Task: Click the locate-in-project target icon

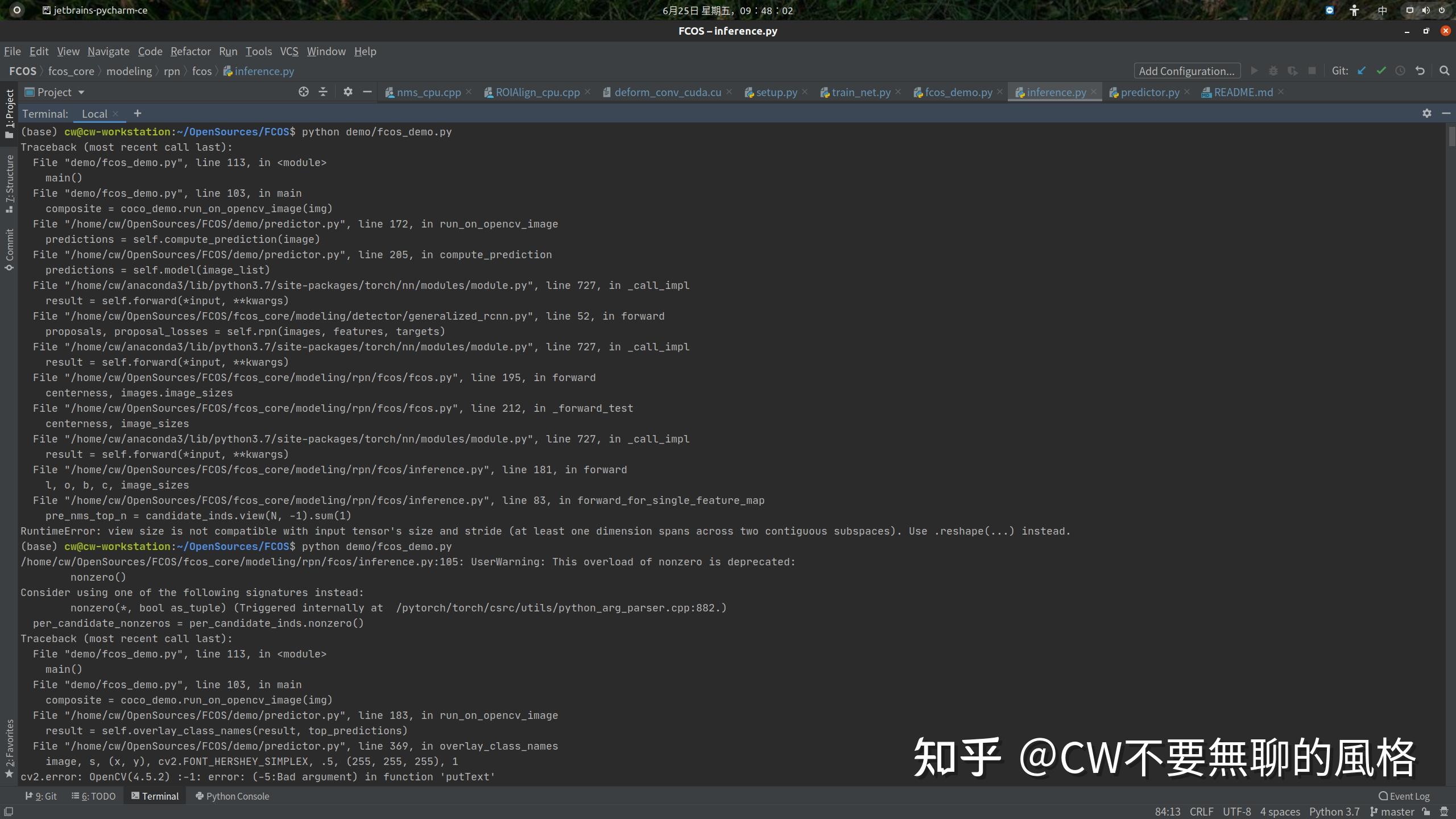Action: (x=304, y=92)
